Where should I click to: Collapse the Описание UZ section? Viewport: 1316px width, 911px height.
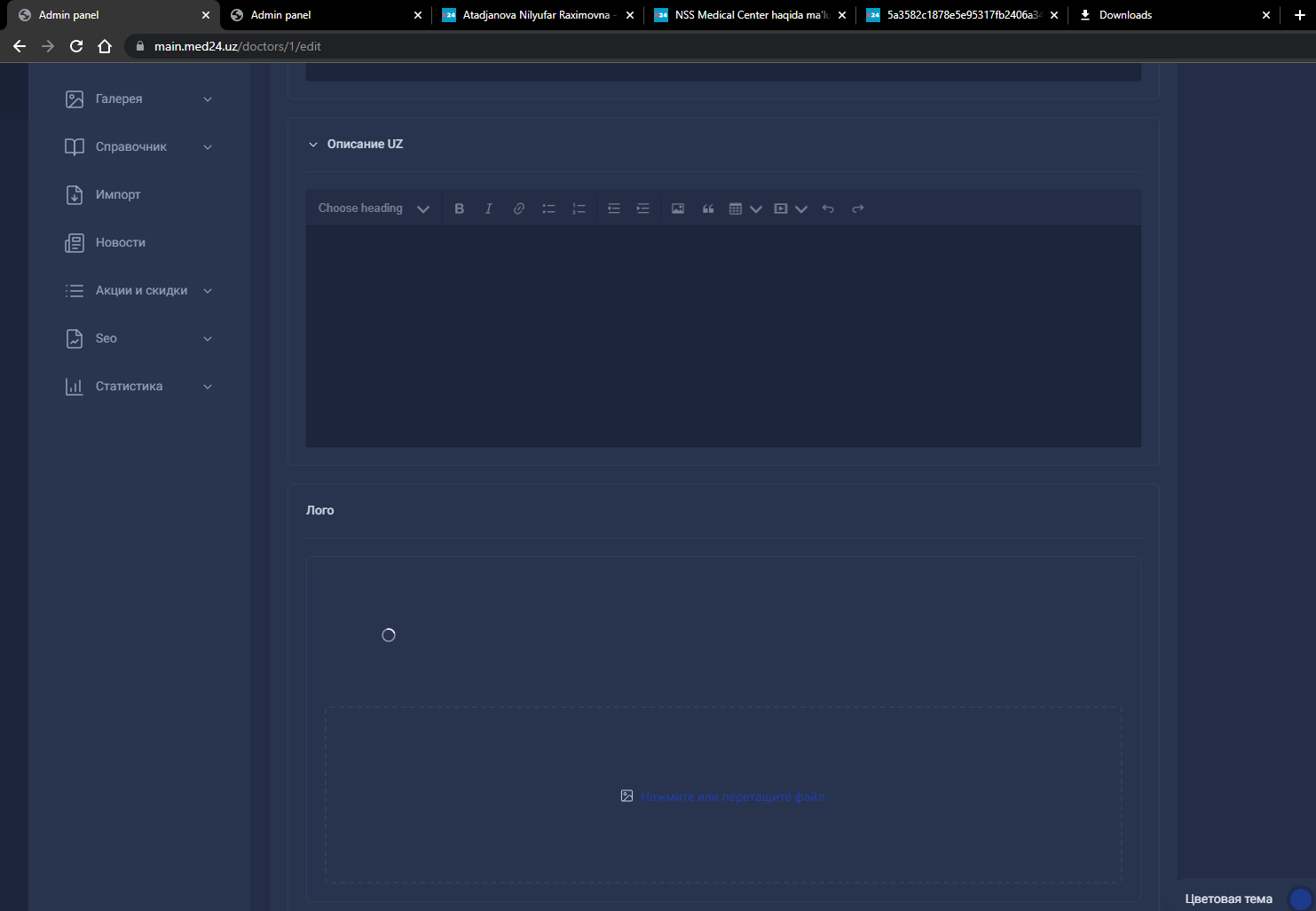pyautogui.click(x=312, y=145)
